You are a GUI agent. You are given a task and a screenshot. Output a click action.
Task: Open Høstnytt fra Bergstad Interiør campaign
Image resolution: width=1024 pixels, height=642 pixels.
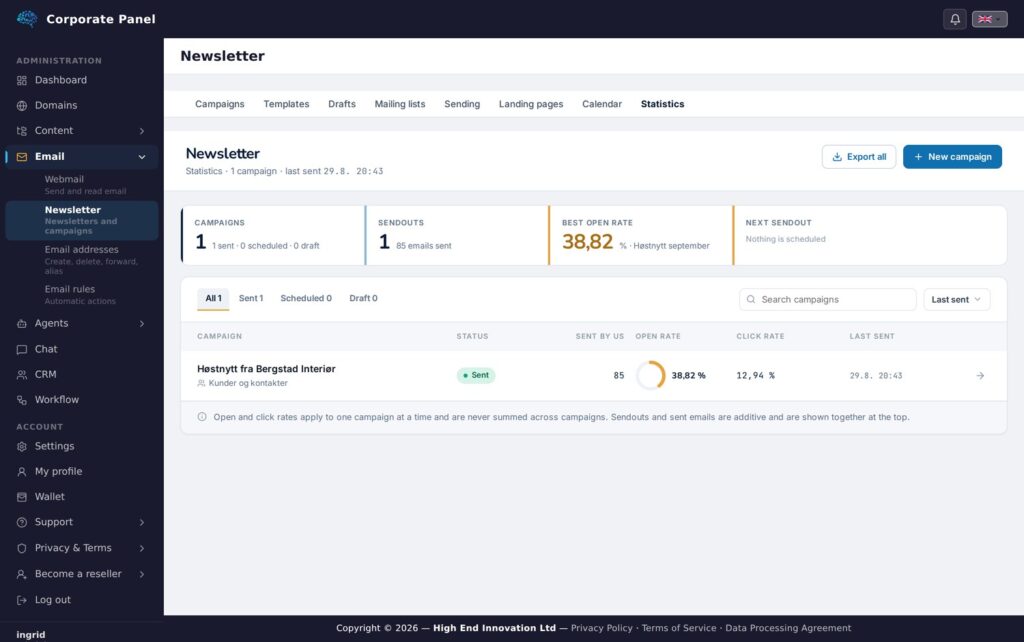266,369
